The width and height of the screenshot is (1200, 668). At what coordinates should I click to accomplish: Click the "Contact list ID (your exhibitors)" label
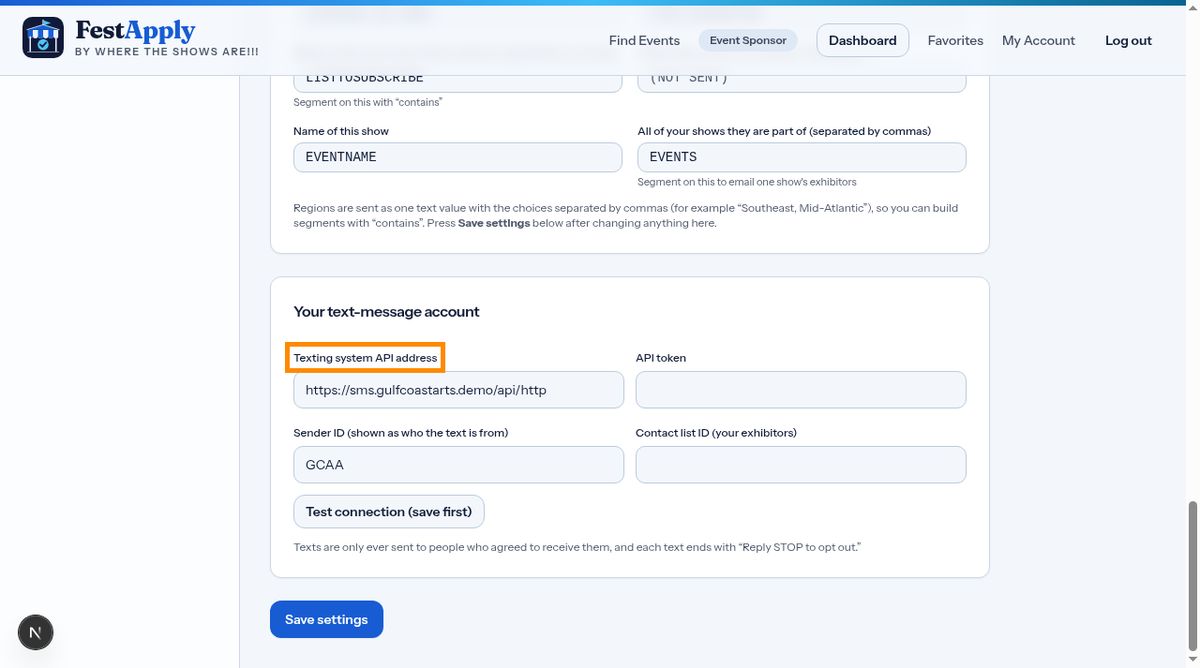pyautogui.click(x=716, y=433)
